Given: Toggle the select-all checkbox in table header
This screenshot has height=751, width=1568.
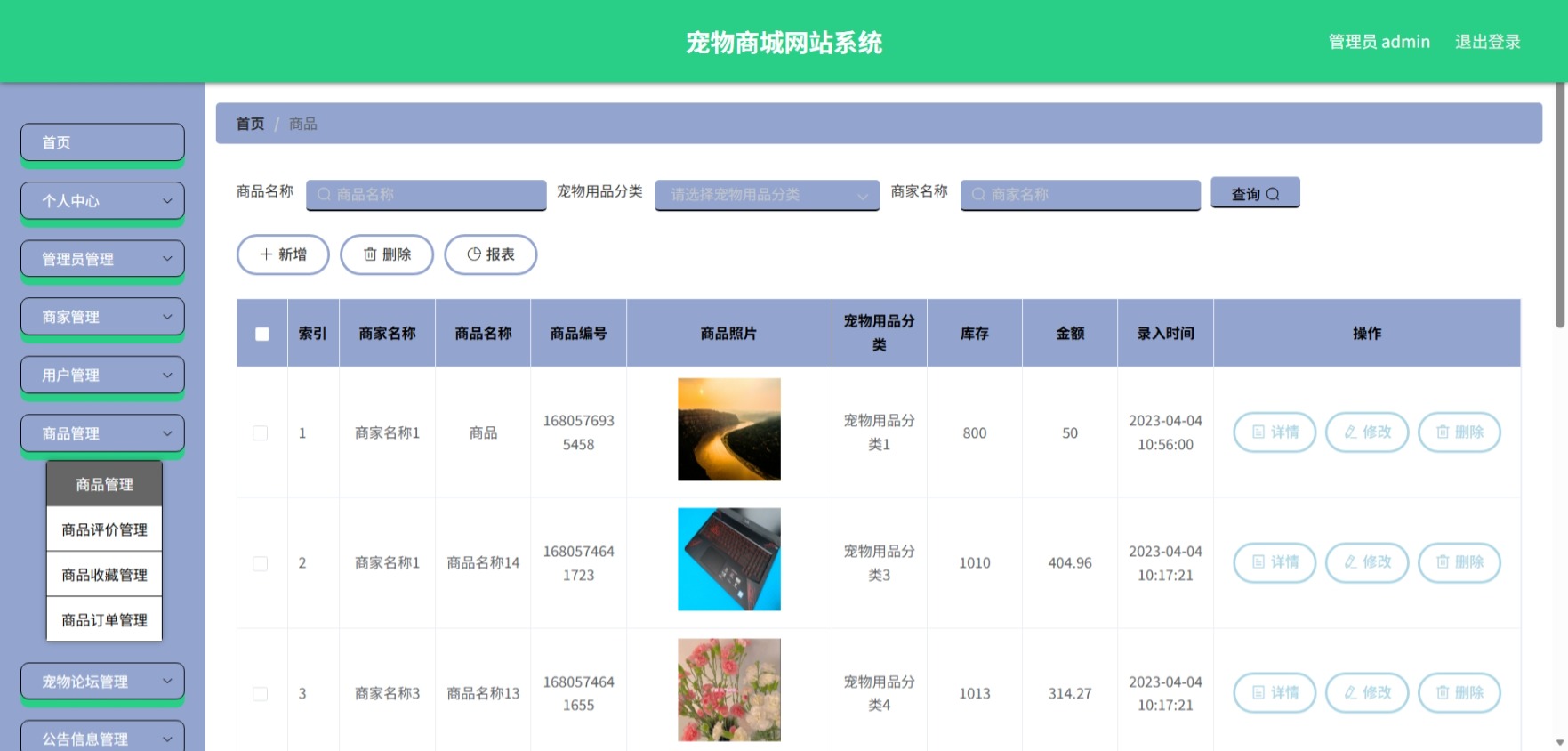Looking at the screenshot, I should (262, 334).
